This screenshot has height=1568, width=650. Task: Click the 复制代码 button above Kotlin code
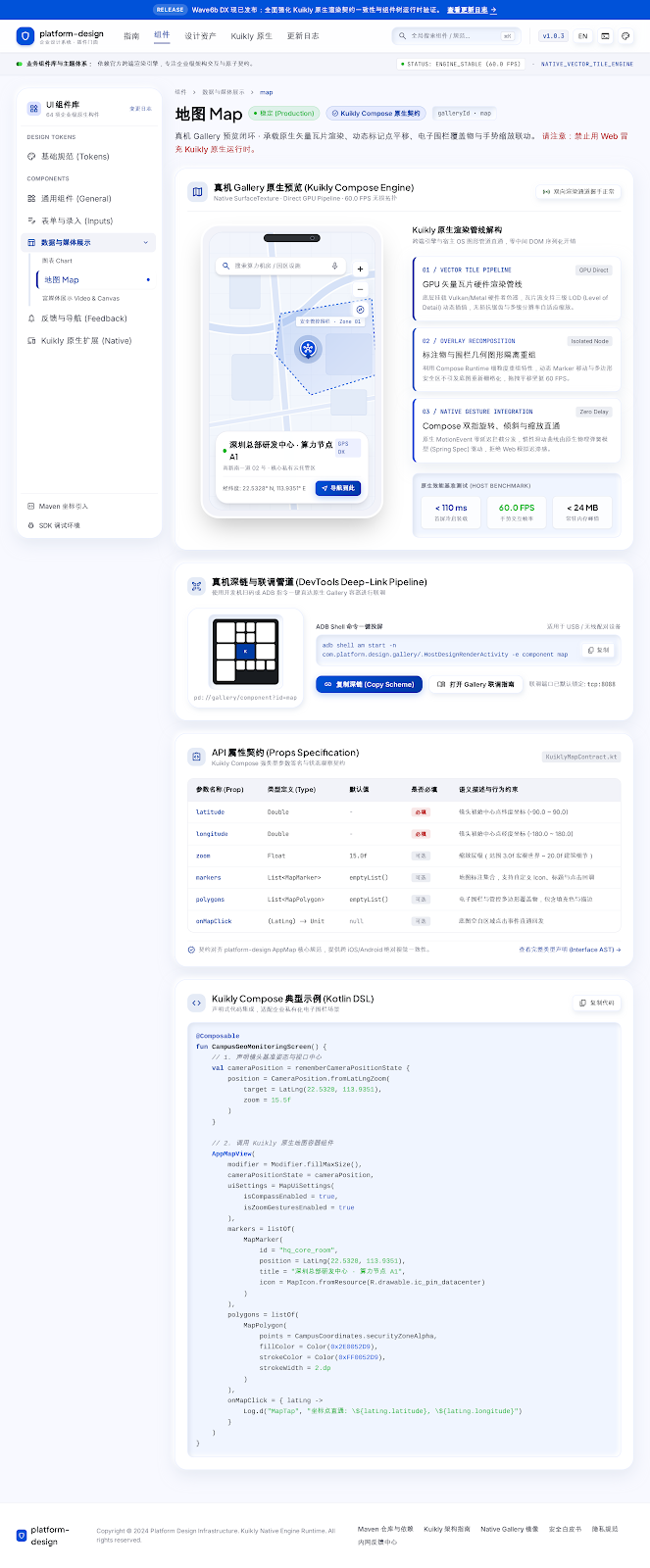(x=598, y=1003)
